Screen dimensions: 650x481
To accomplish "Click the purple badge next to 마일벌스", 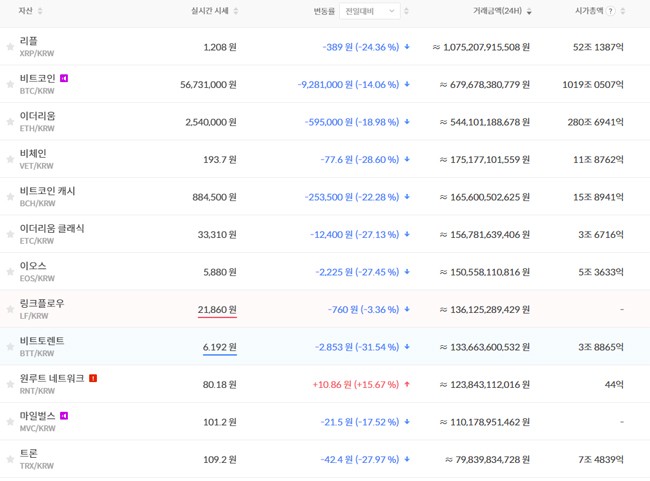I will pyautogui.click(x=64, y=415).
